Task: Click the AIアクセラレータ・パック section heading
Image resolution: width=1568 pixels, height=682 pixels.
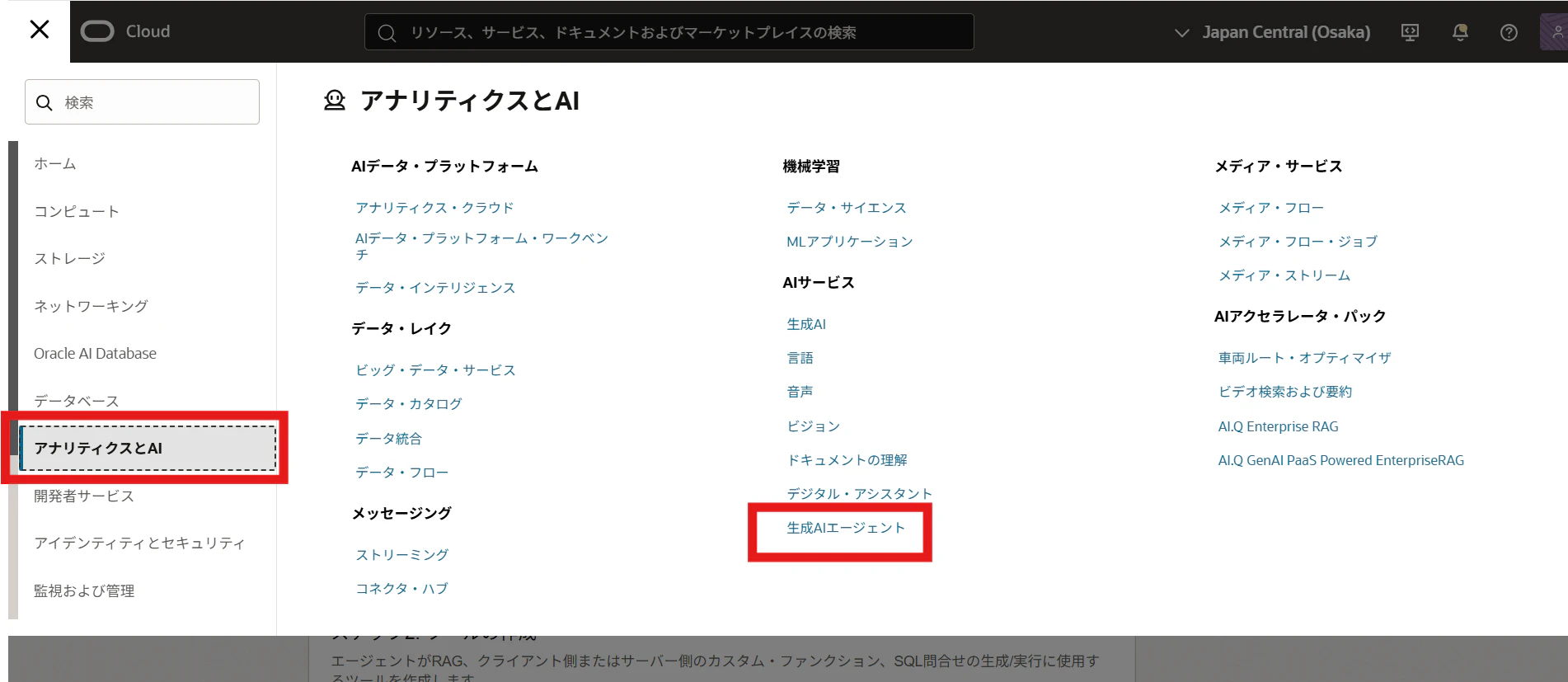Action: [1300, 317]
